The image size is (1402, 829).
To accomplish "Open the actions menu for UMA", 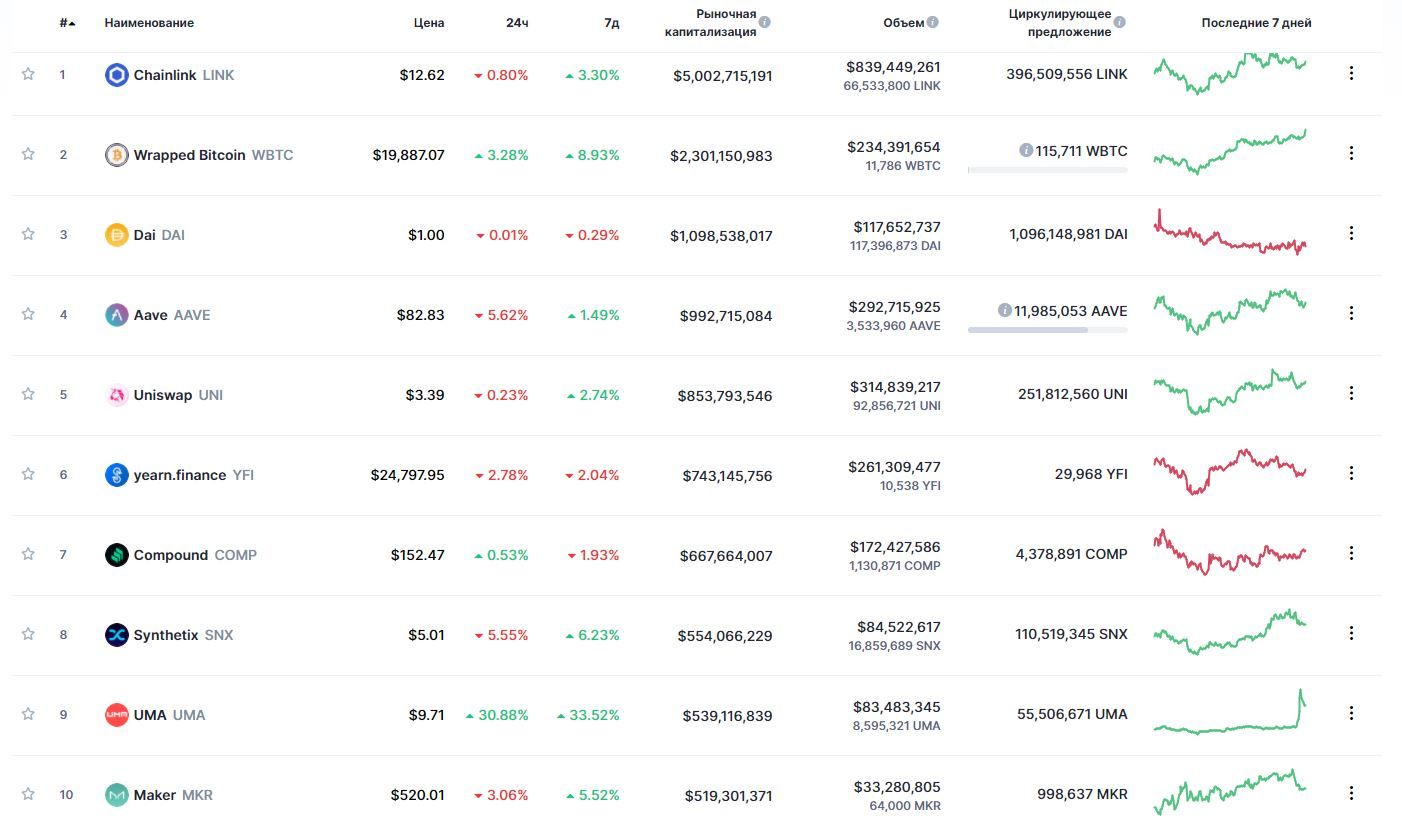I will [1351, 713].
